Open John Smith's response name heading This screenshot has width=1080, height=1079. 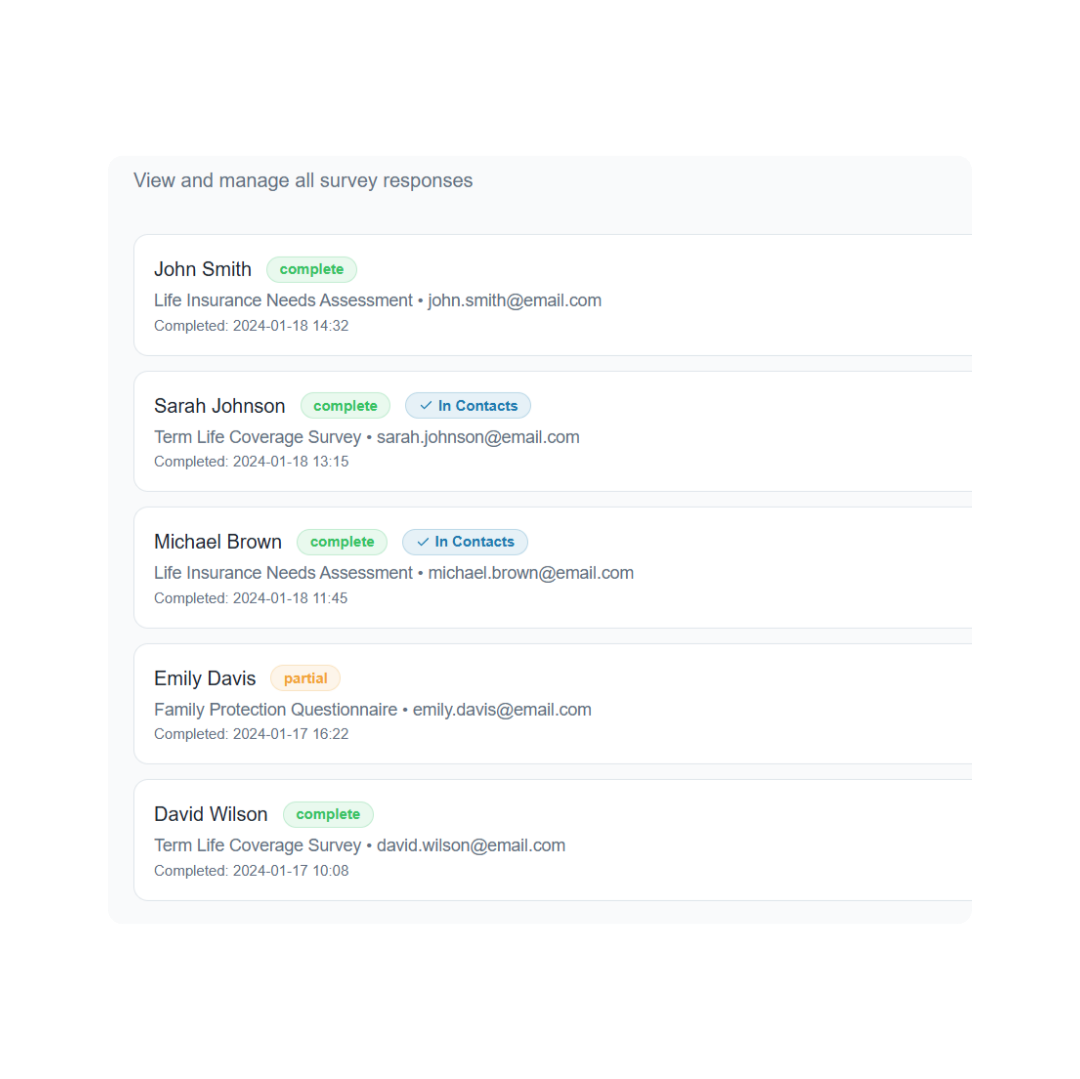[x=203, y=269]
